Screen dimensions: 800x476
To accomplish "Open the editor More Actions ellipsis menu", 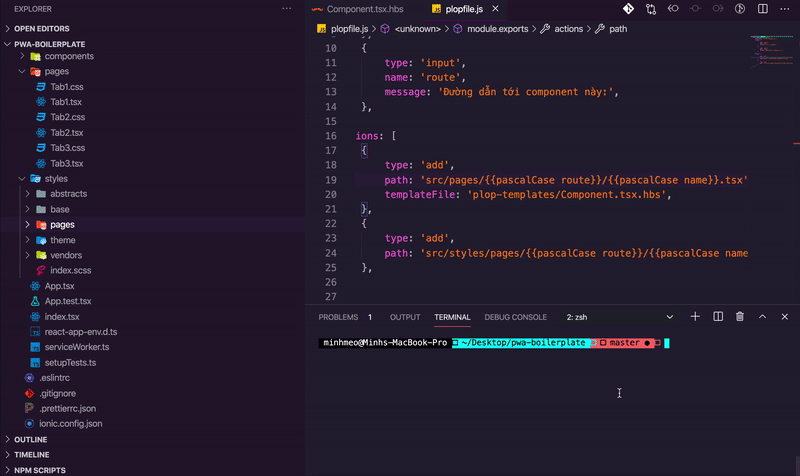I will coord(785,9).
